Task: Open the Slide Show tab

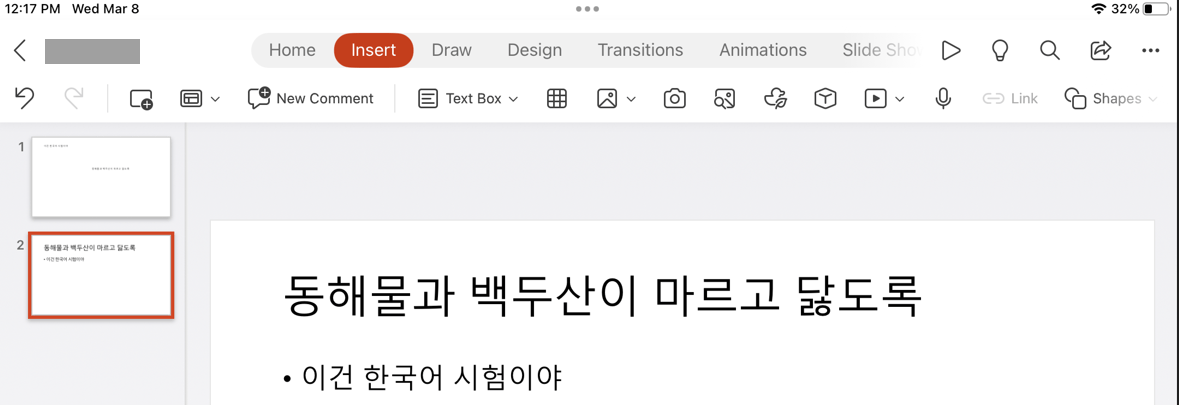Action: (881, 50)
